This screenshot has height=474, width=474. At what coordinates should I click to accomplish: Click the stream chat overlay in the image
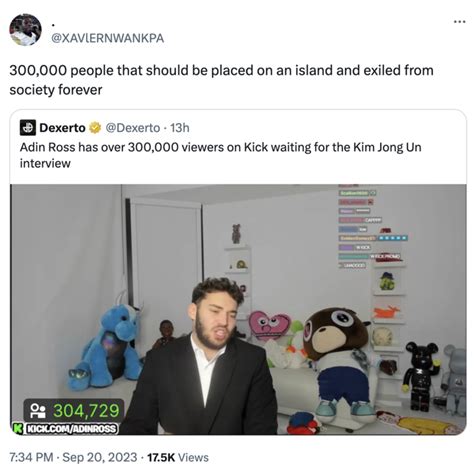(x=372, y=227)
